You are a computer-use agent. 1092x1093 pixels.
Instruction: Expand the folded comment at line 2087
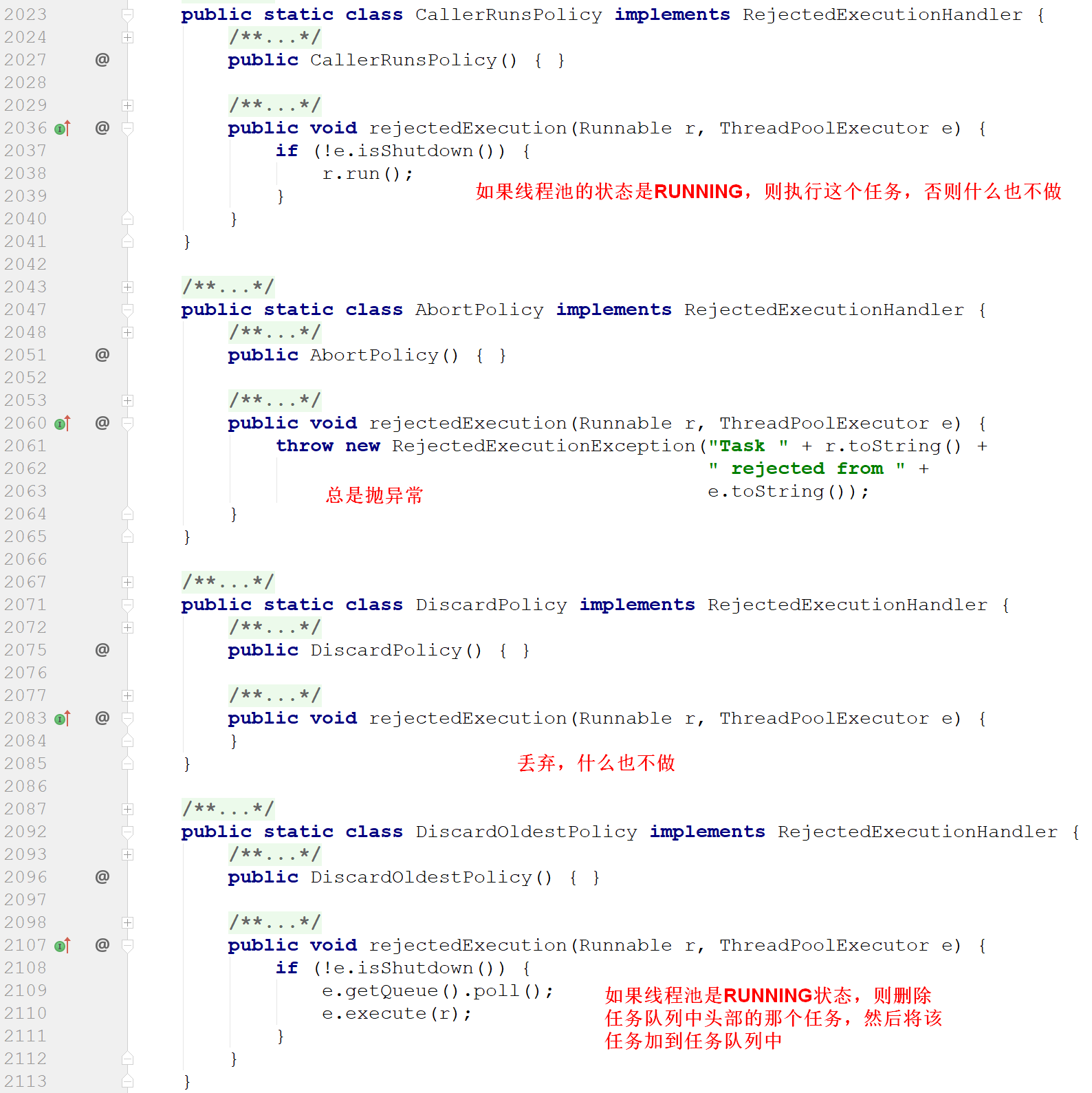click(127, 809)
